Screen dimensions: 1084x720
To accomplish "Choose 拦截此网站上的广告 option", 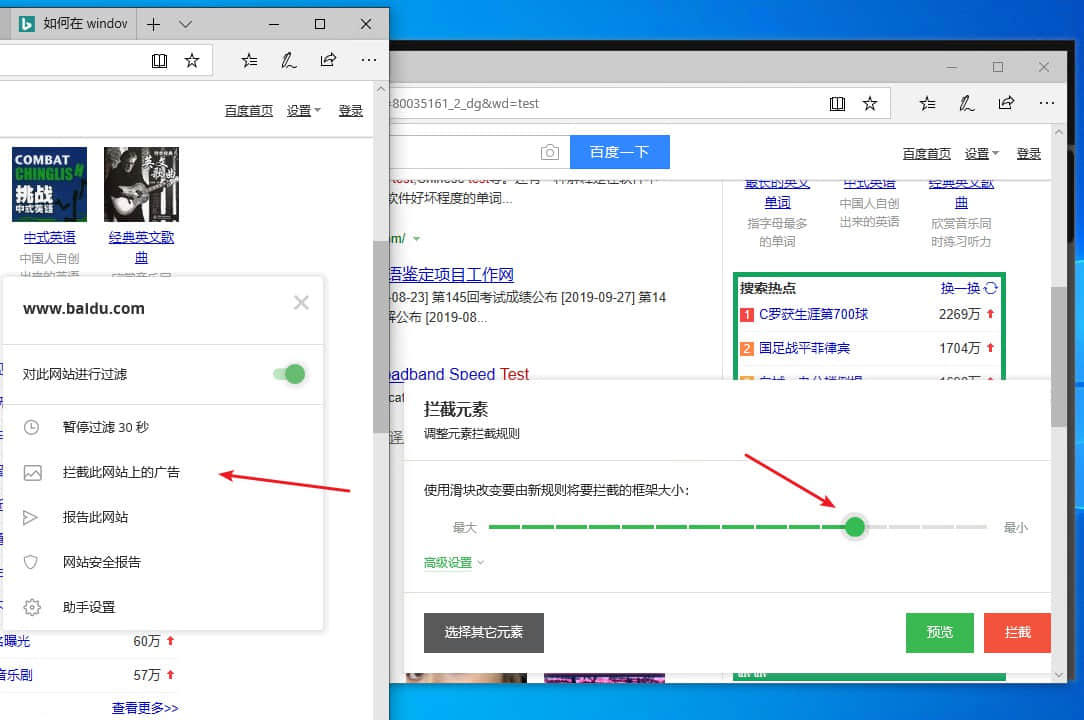I will pos(121,472).
